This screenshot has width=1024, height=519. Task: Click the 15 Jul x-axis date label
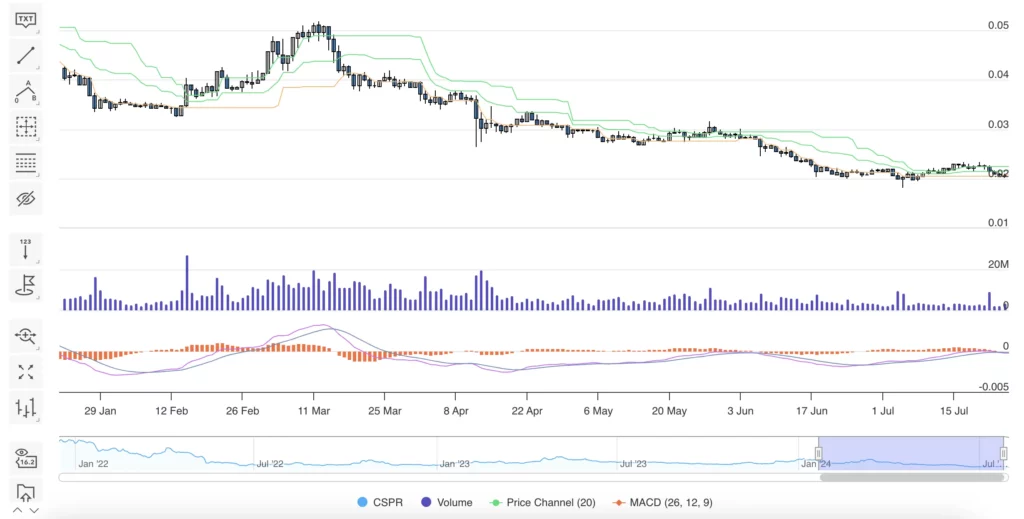(954, 411)
